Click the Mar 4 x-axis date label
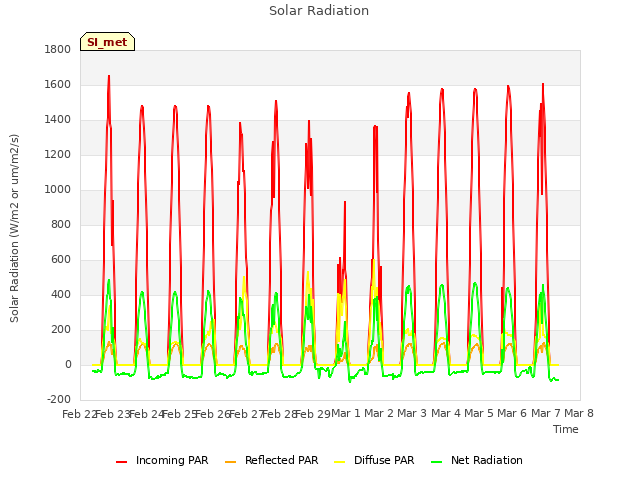Image resolution: width=640 pixels, height=480 pixels. pyautogui.click(x=446, y=414)
